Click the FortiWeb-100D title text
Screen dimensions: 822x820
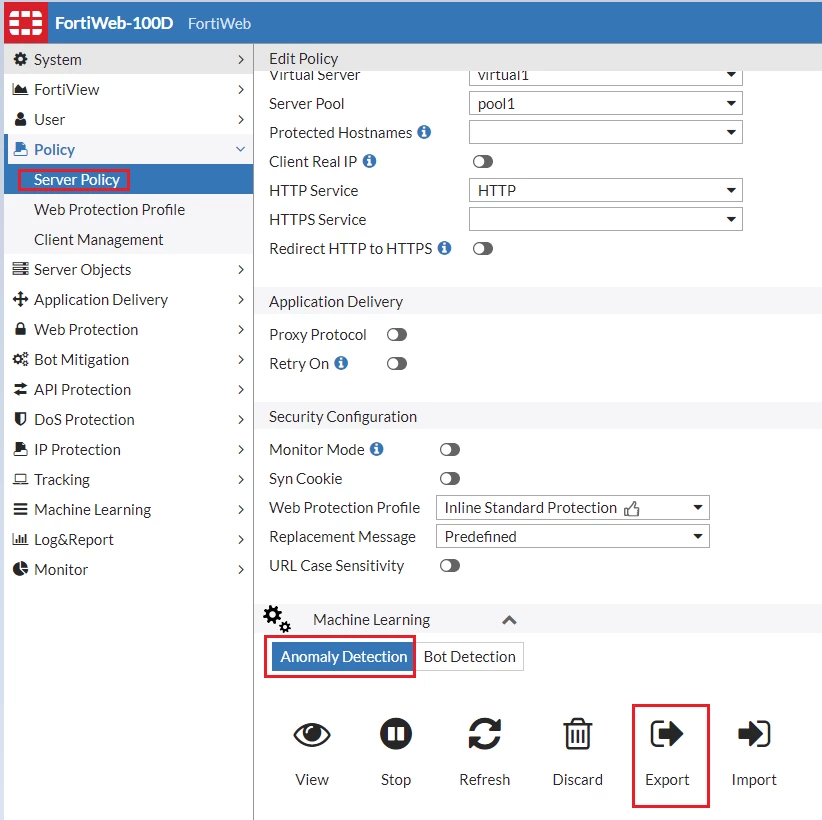point(114,23)
